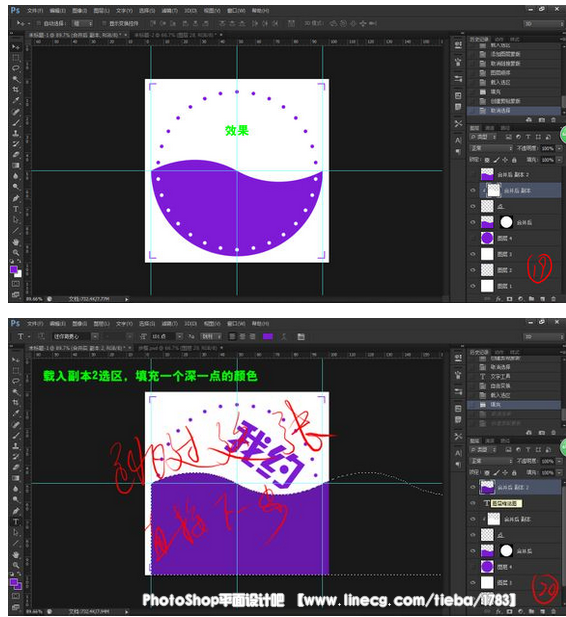Open 3D workspace dropdown in upper window

[x=544, y=24]
